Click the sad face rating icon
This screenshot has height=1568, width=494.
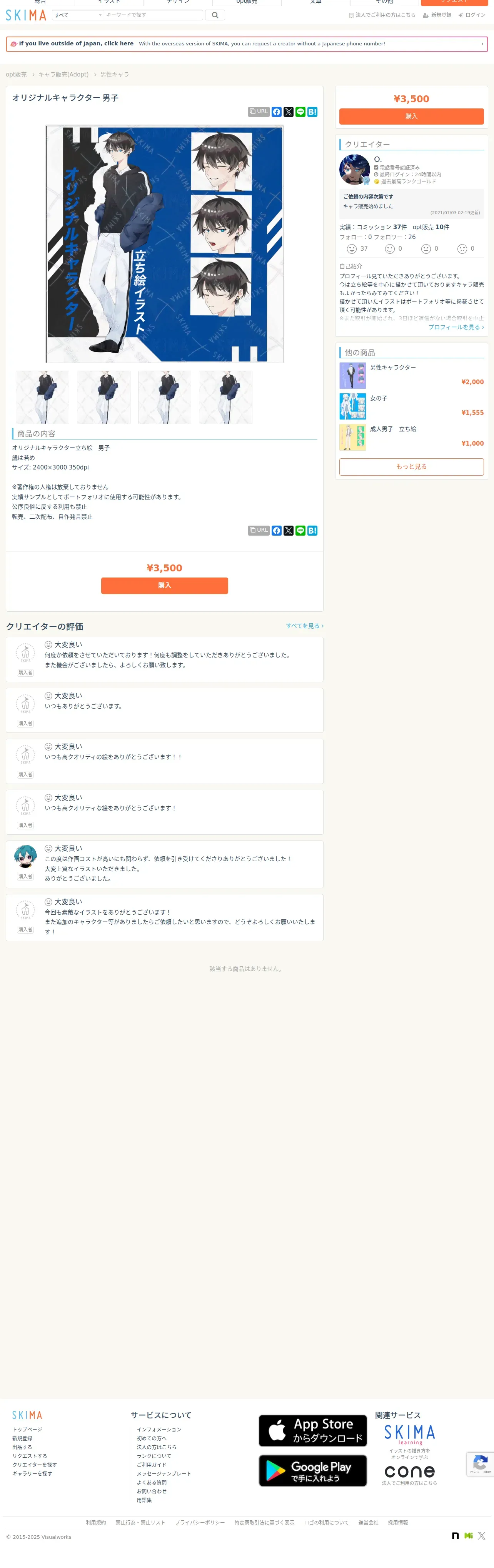[x=462, y=249]
